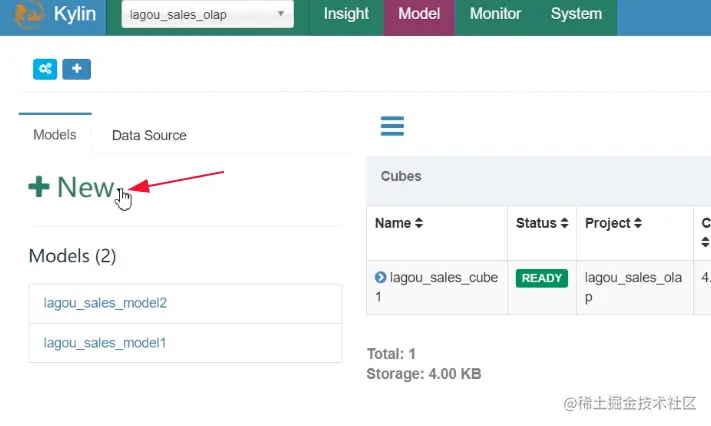Viewport: 711px width, 426px height.
Task: Expand the lagou_sales_cube1 row arrow icon
Action: click(380, 277)
